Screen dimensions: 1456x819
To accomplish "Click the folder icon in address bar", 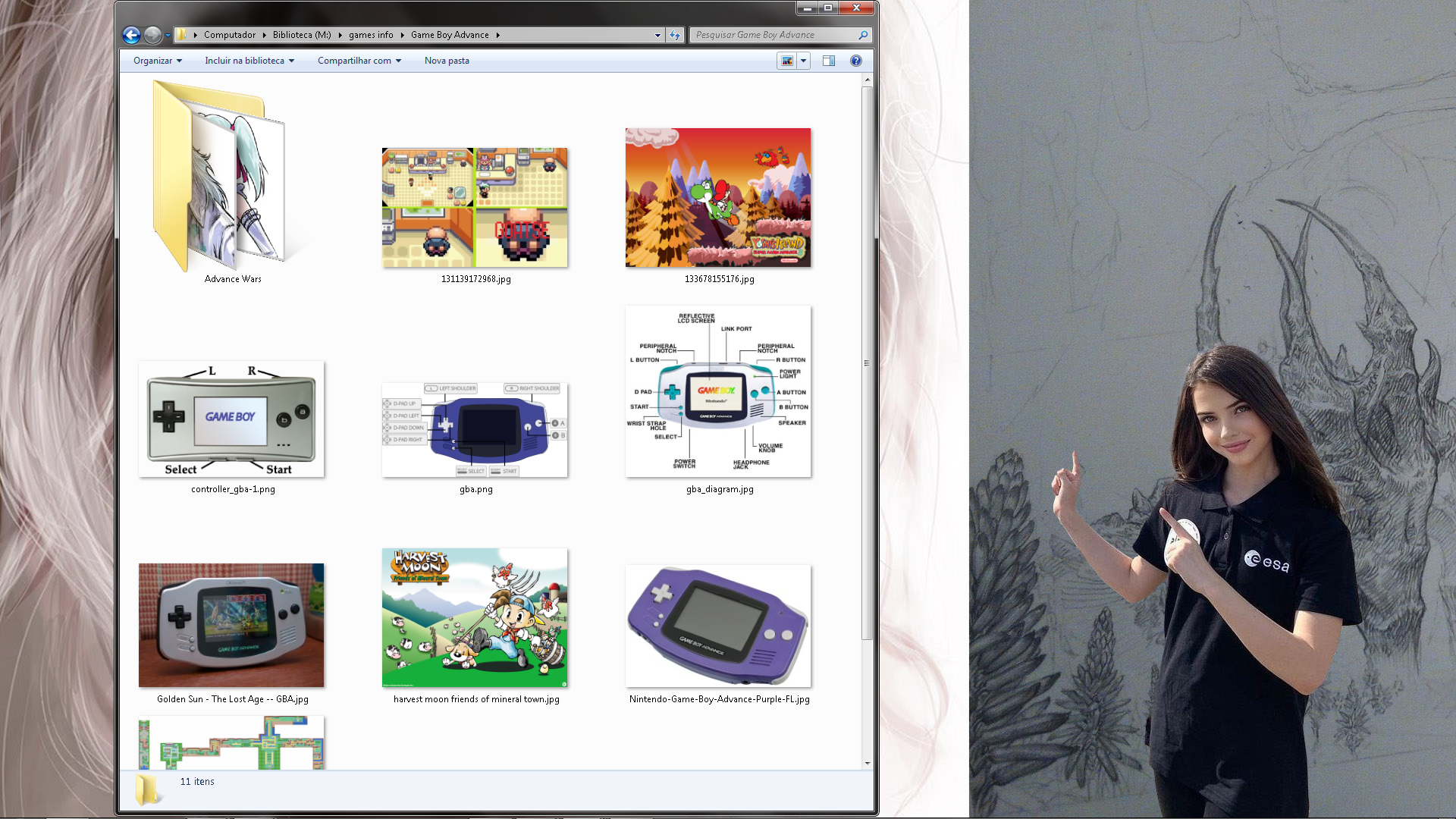I will point(182,35).
